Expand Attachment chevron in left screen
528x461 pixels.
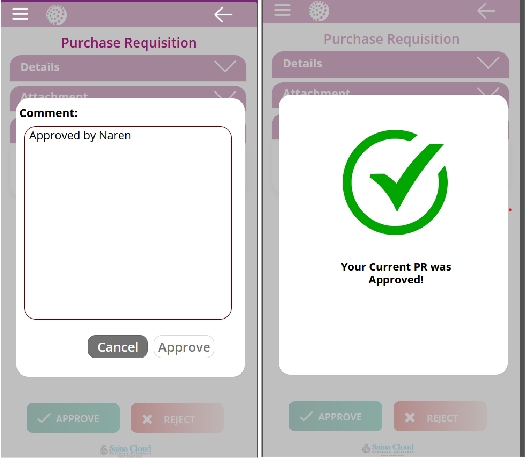pos(225,95)
